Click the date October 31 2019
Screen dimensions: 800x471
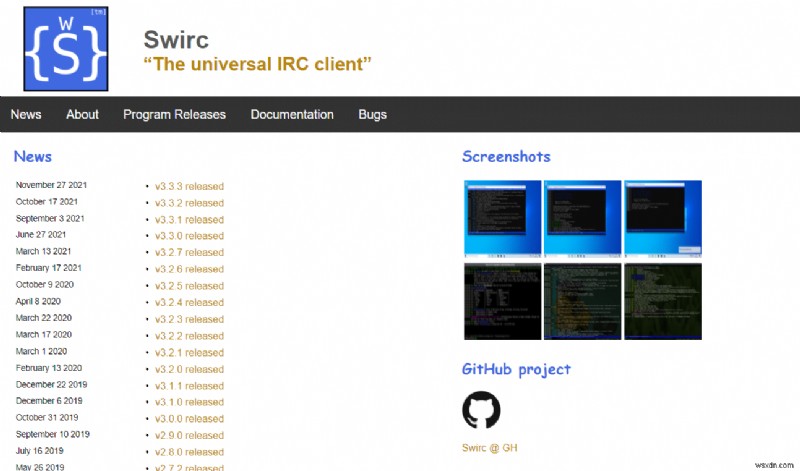click(47, 417)
